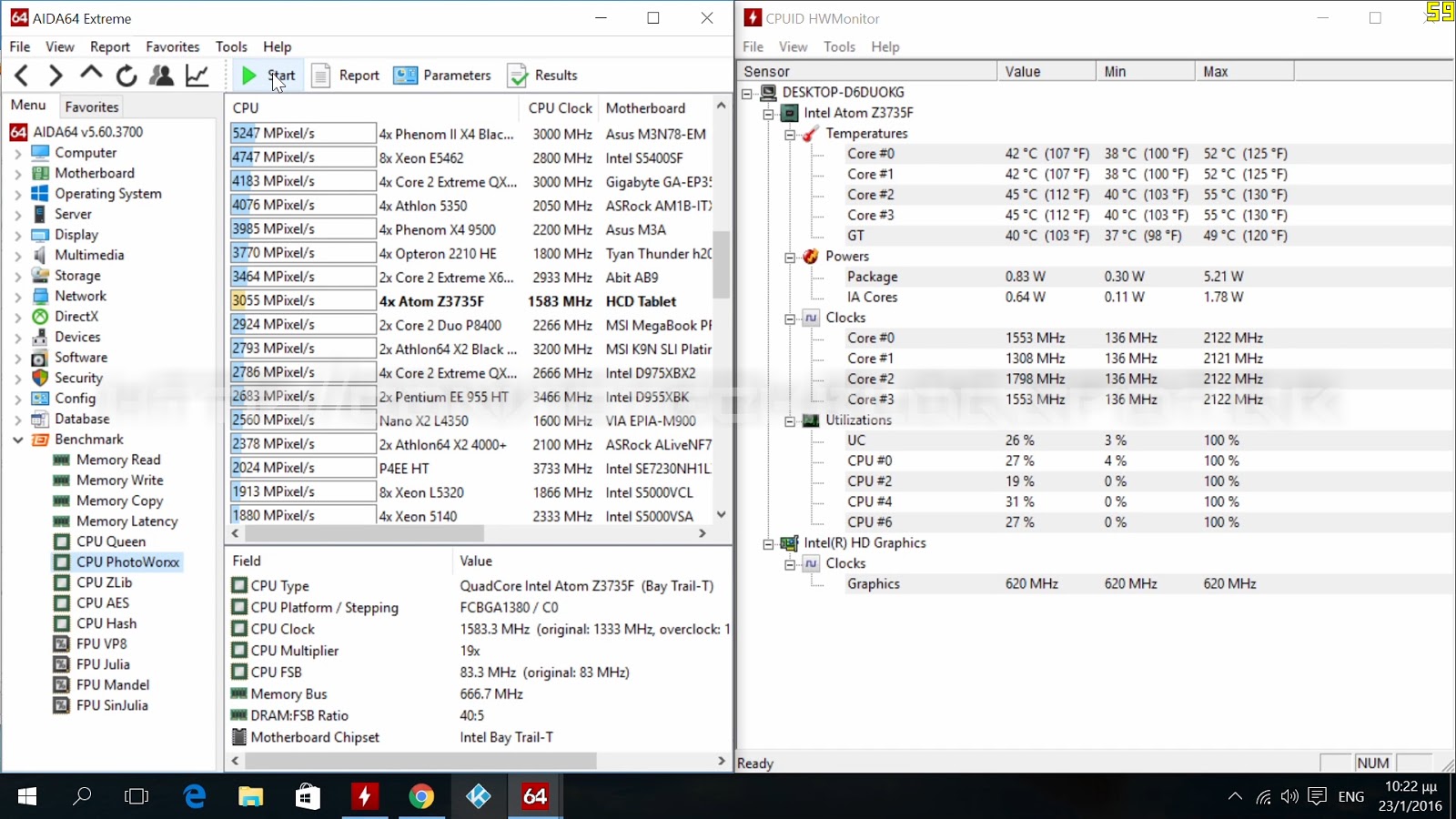Open the AIDA64 Report menu

point(110,46)
